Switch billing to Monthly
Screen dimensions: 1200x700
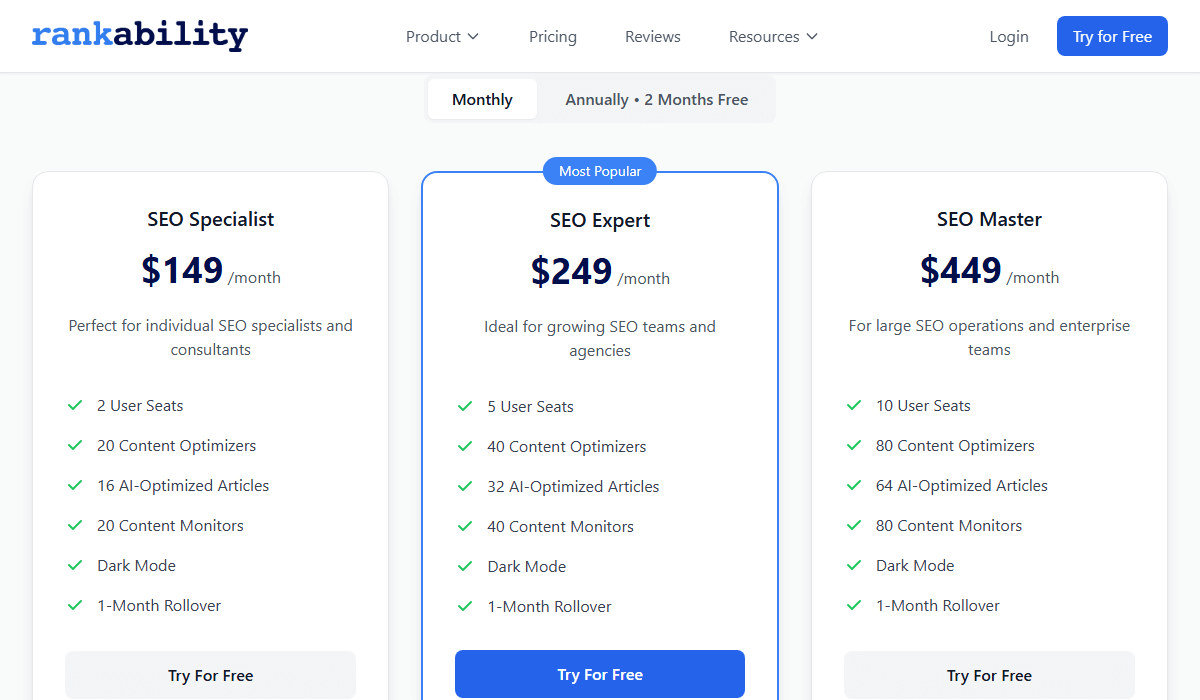[x=482, y=99]
